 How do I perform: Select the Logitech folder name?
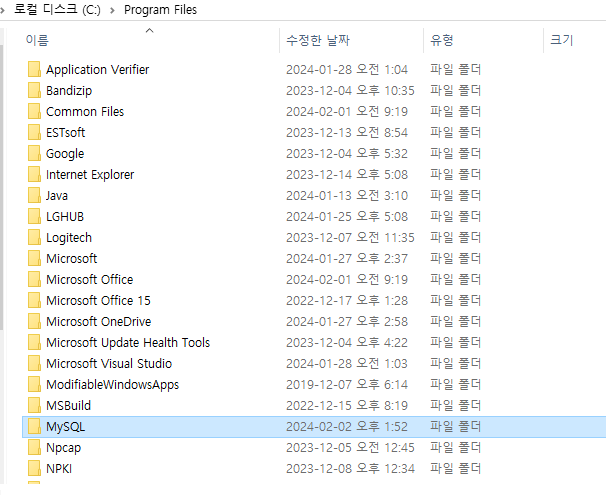tap(69, 238)
